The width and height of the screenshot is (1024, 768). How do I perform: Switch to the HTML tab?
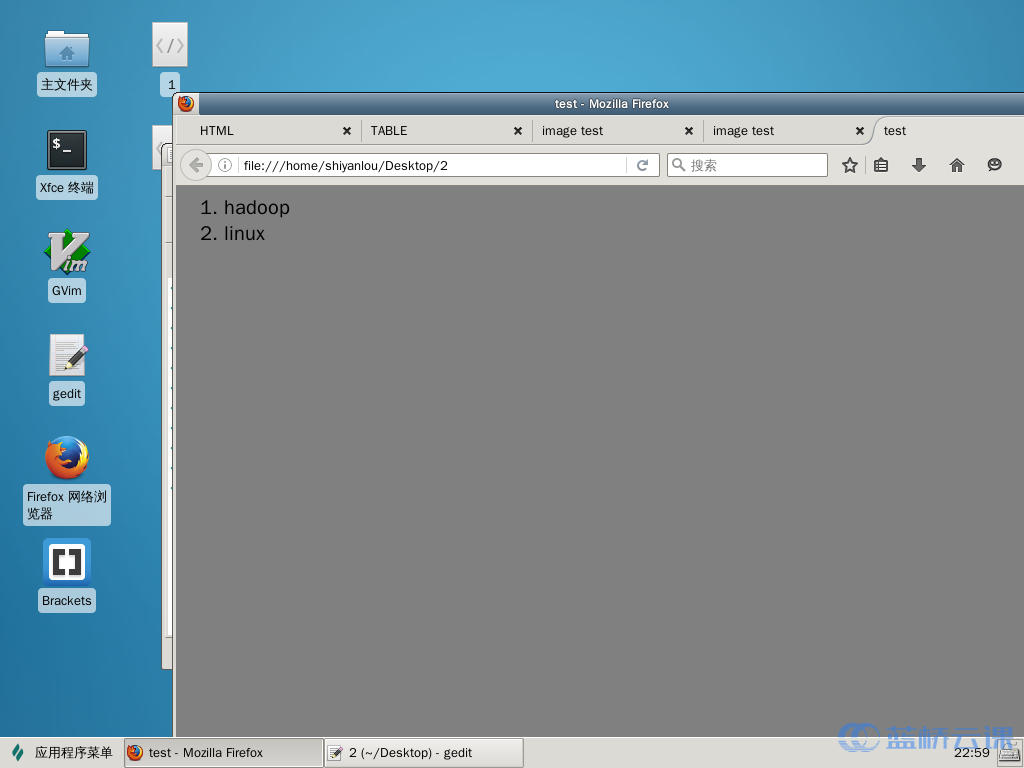click(x=260, y=131)
